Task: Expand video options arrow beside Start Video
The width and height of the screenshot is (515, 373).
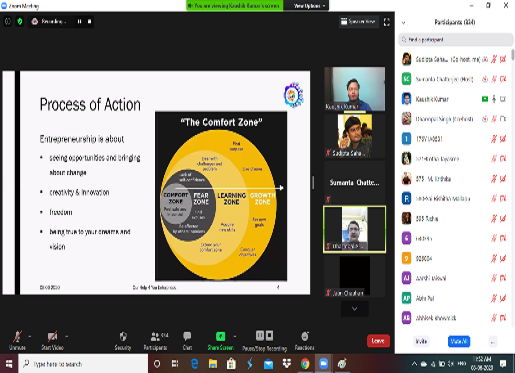Action: point(67,336)
